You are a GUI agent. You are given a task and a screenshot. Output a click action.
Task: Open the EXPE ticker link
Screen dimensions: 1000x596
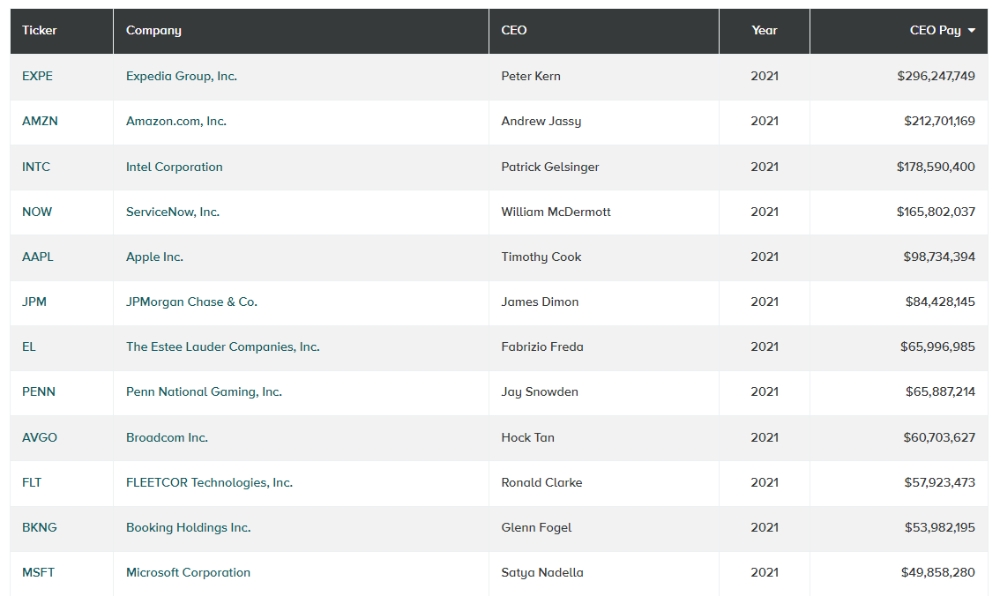click(38, 76)
